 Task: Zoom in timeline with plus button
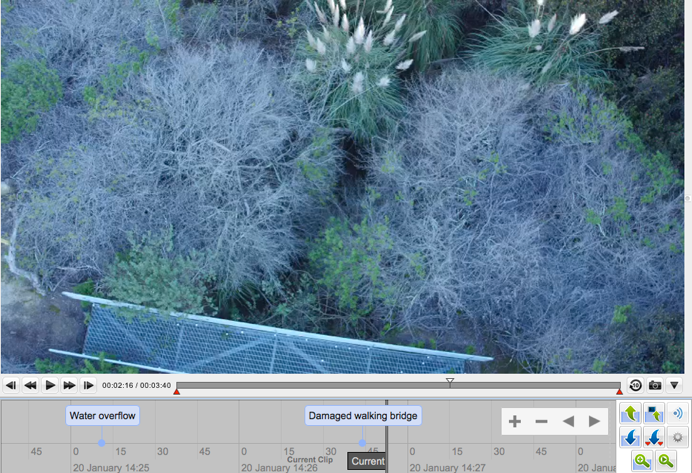(515, 421)
